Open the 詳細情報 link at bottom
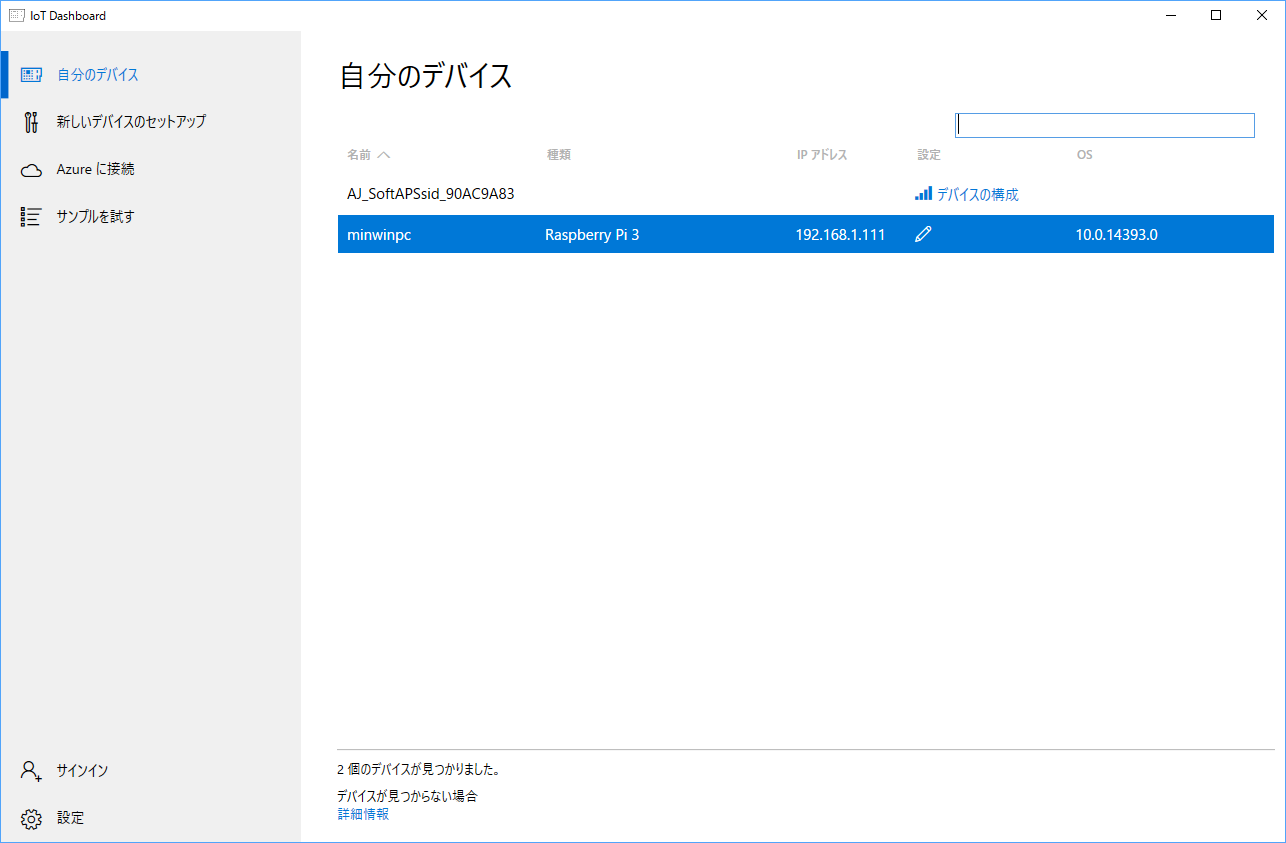This screenshot has width=1286, height=843. pos(363,814)
